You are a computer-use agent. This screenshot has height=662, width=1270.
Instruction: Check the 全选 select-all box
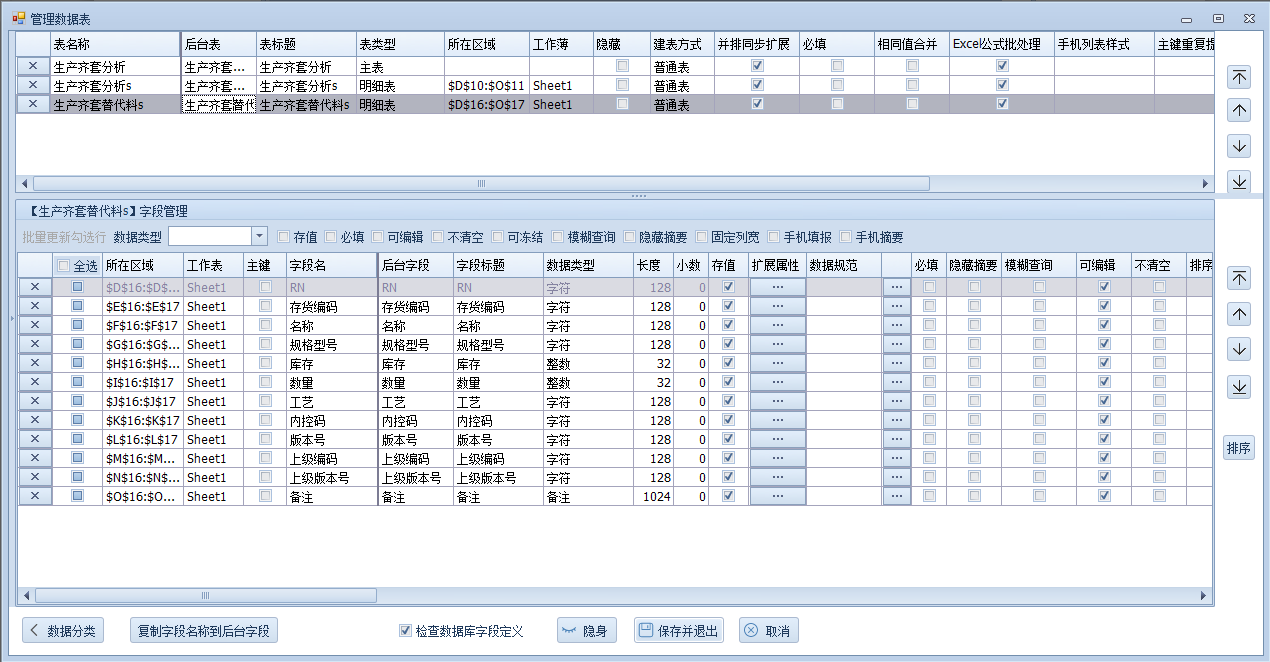click(x=65, y=266)
